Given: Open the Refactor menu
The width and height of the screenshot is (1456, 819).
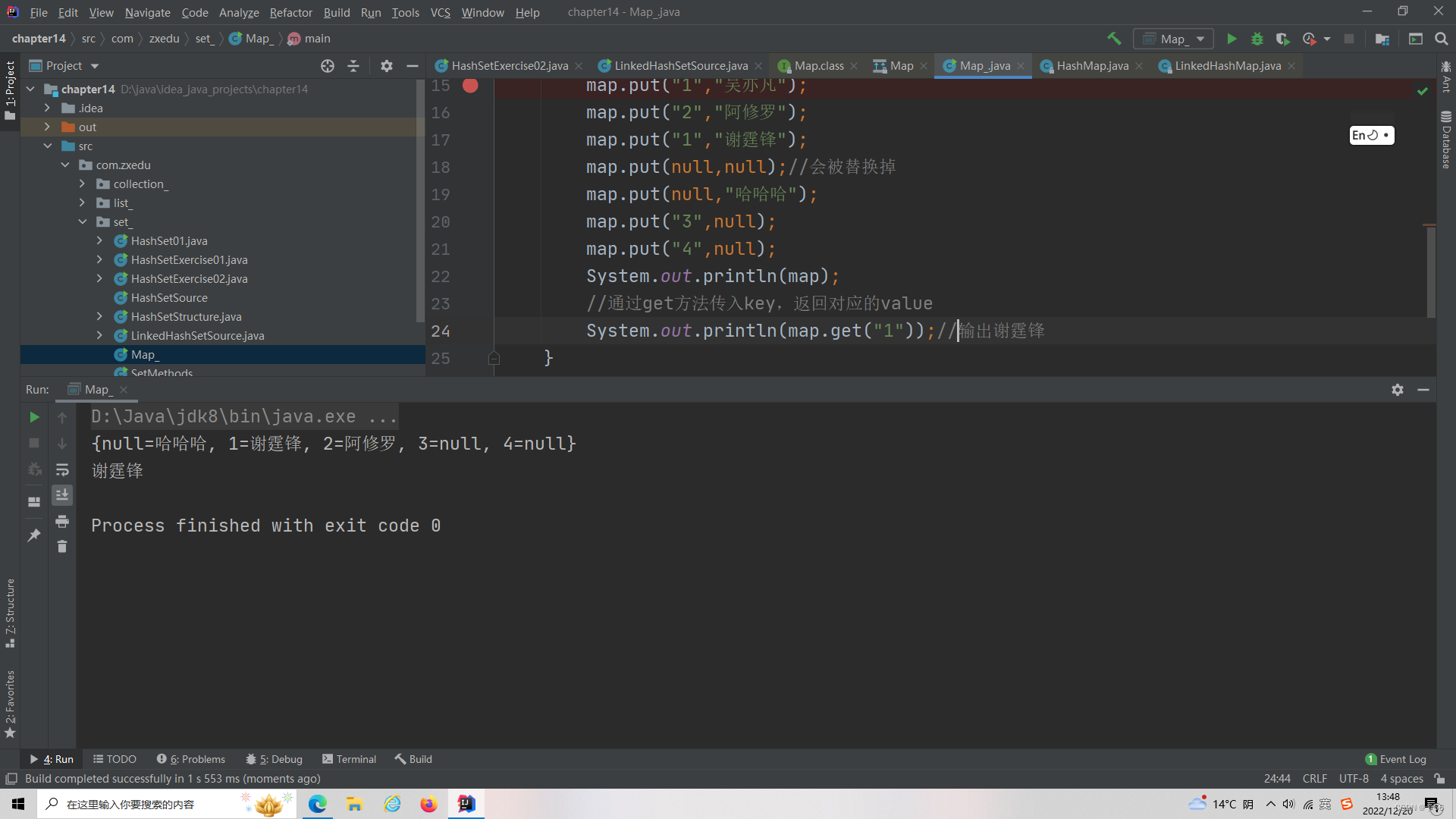Looking at the screenshot, I should [x=290, y=12].
